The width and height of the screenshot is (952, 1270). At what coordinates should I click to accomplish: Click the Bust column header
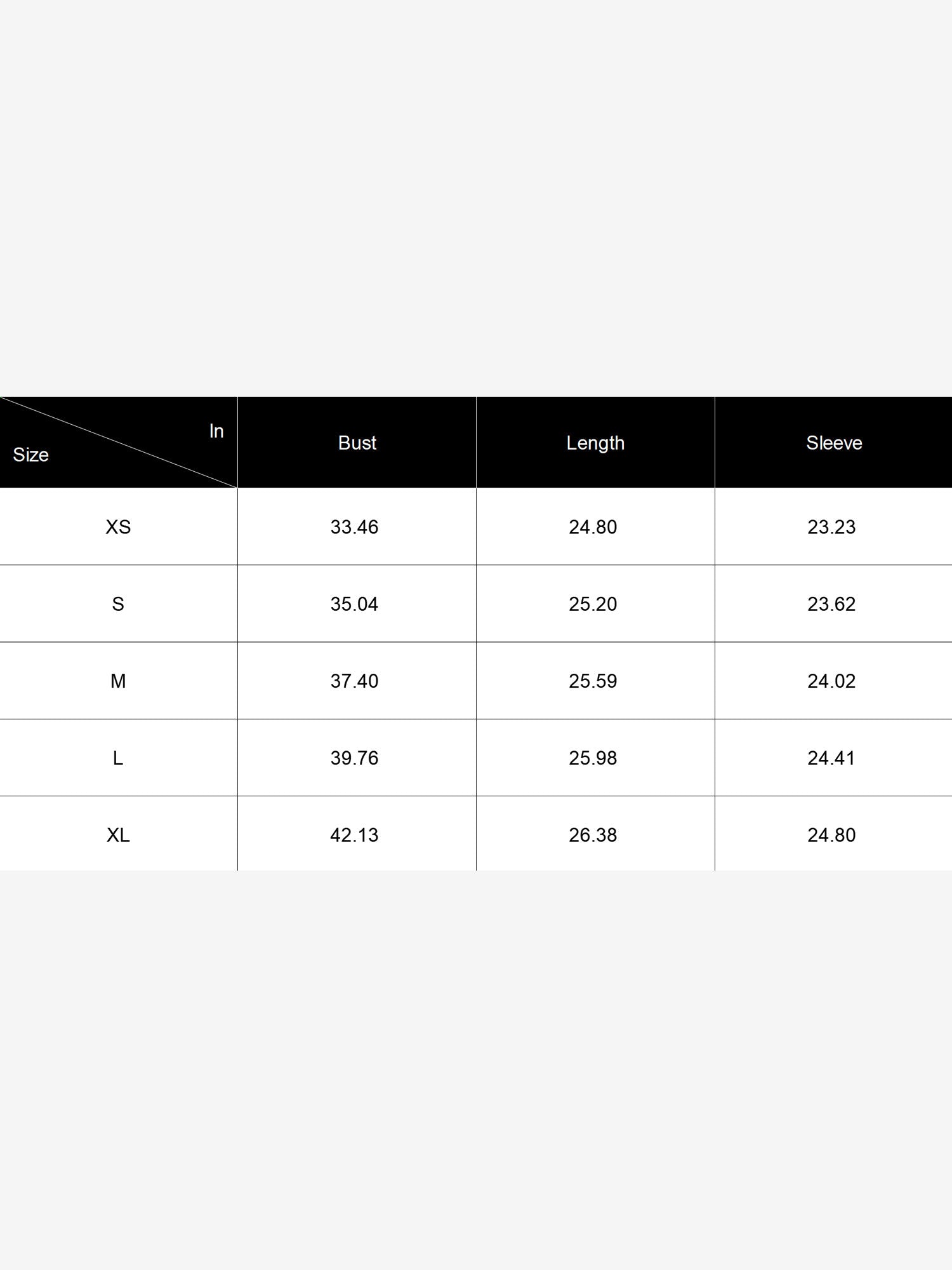357,443
